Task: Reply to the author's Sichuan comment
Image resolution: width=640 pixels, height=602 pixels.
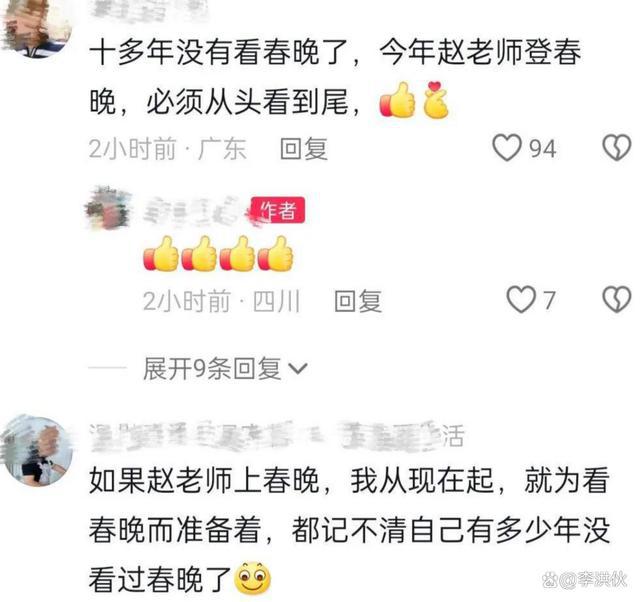Action: click(358, 301)
